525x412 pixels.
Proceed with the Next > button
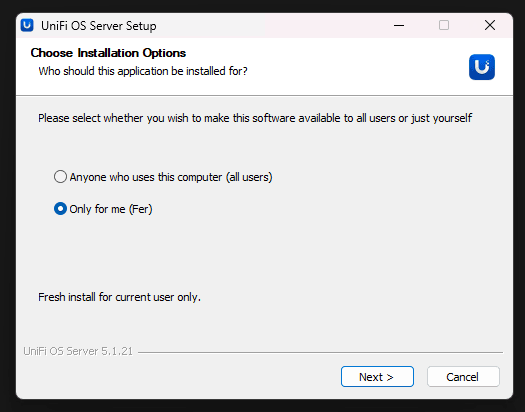tap(377, 377)
